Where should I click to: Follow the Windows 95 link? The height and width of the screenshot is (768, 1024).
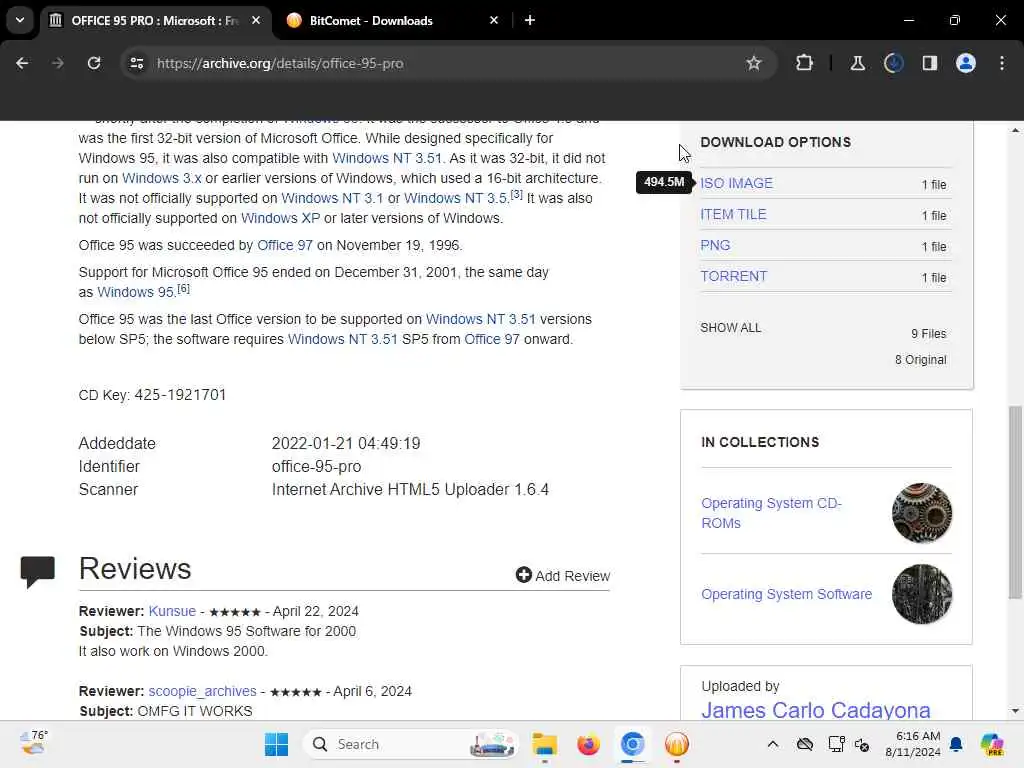pyautogui.click(x=136, y=292)
